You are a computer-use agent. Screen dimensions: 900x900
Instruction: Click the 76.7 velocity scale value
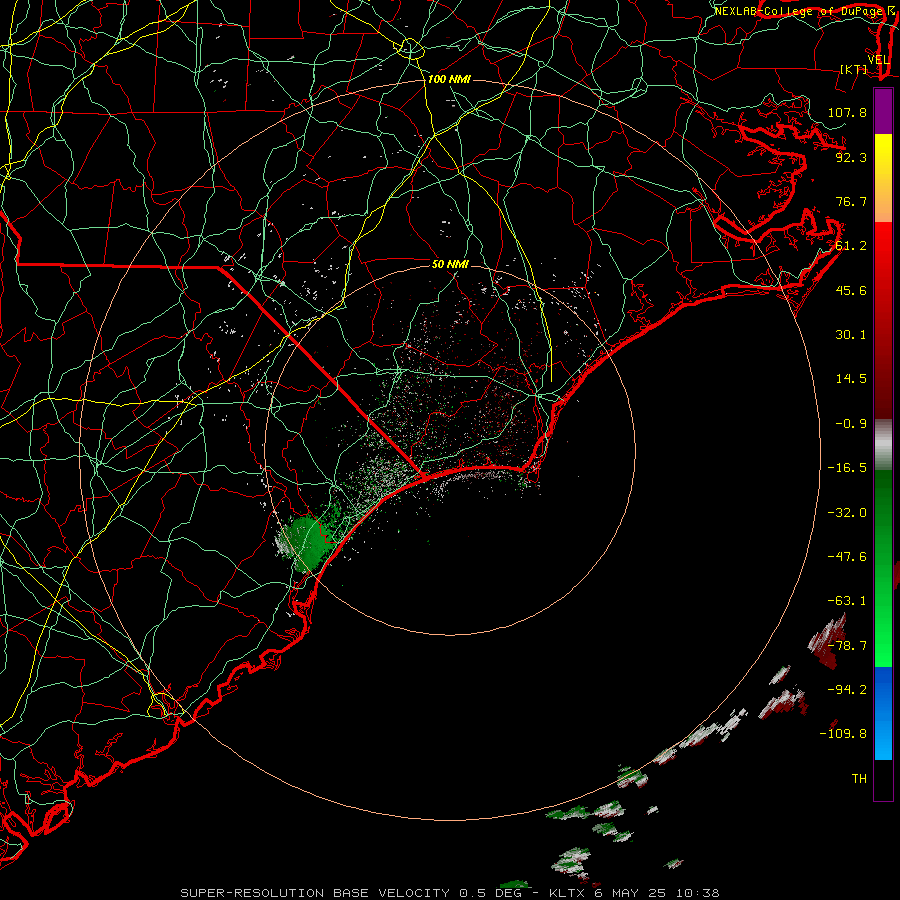point(851,201)
